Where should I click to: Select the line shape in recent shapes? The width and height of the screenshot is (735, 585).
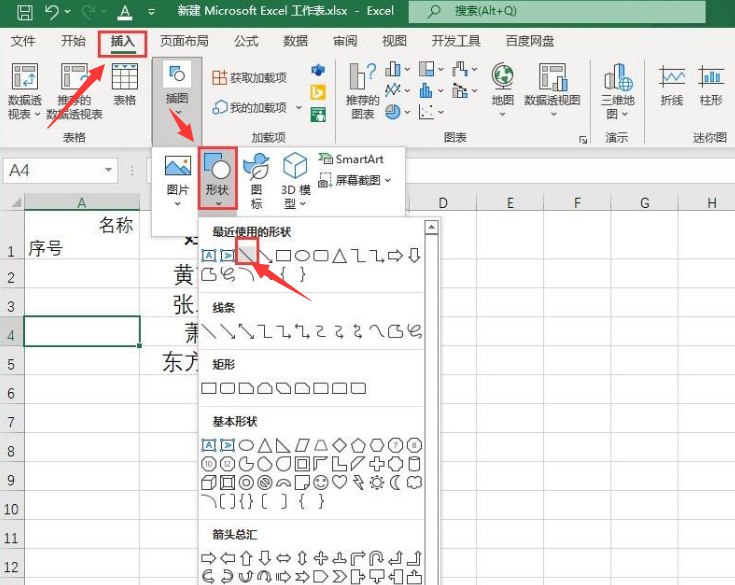pos(246,255)
